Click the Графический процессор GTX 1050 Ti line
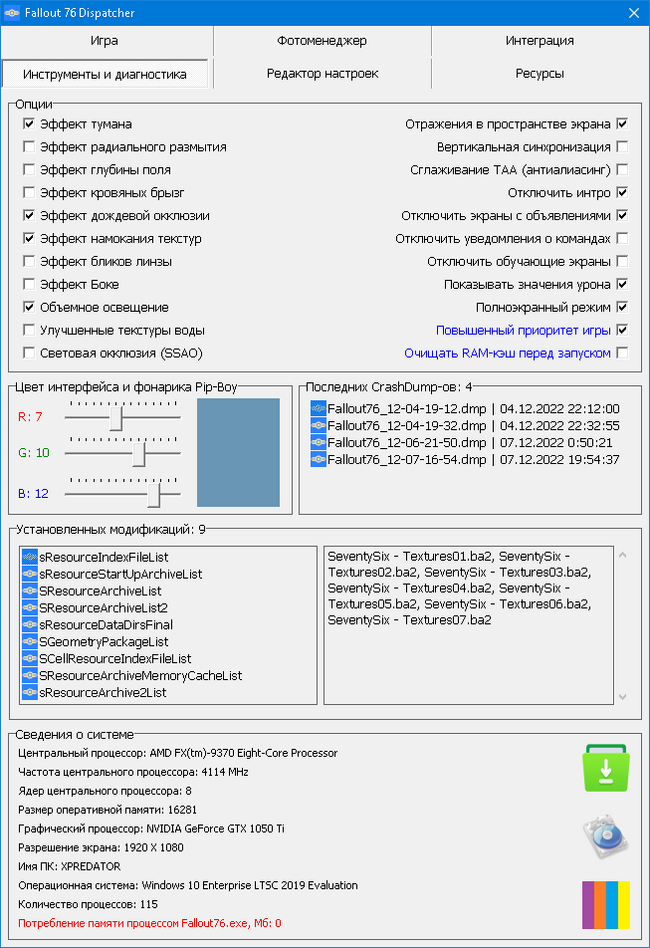The image size is (650, 948). 151,828
